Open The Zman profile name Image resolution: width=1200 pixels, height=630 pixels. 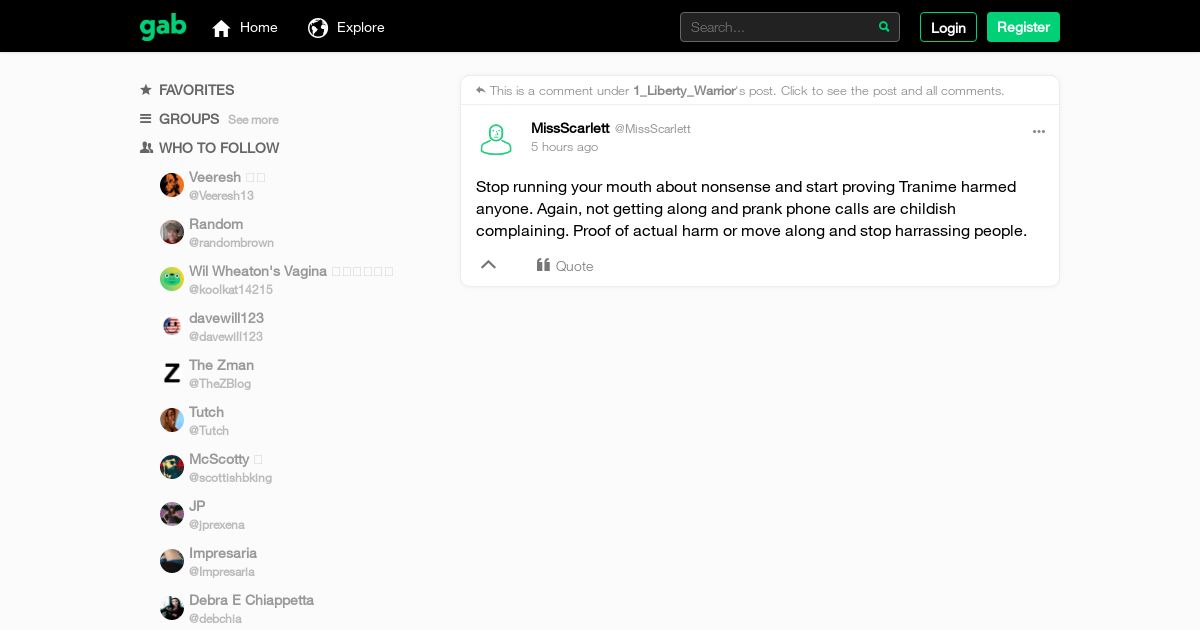tap(221, 365)
